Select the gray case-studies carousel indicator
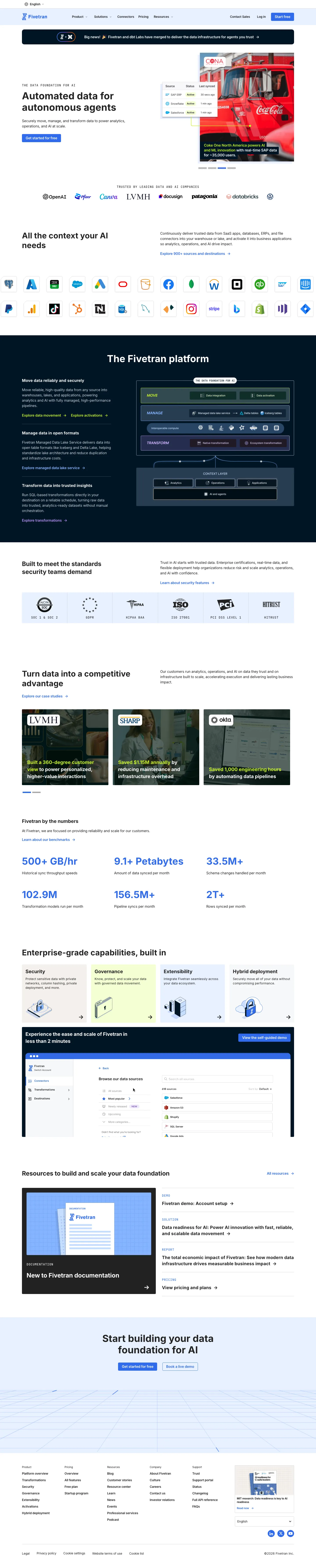 click(36, 793)
